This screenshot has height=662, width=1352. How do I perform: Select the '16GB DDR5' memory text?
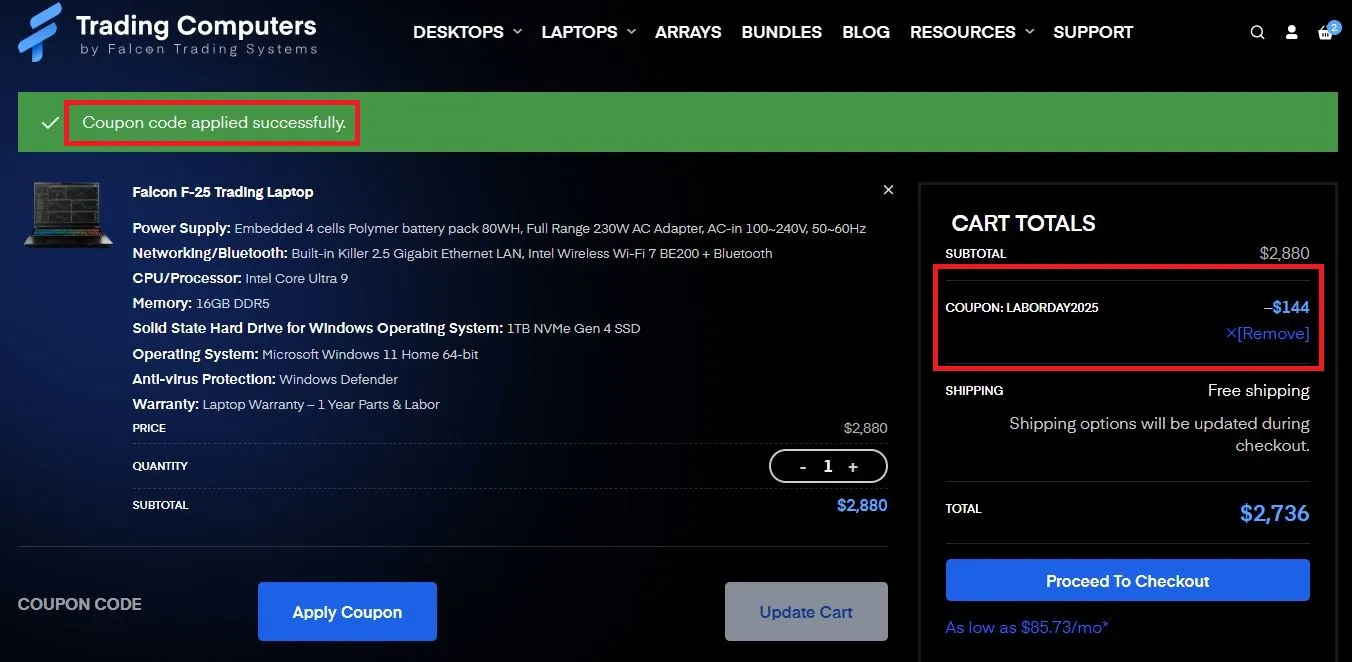[x=232, y=304]
